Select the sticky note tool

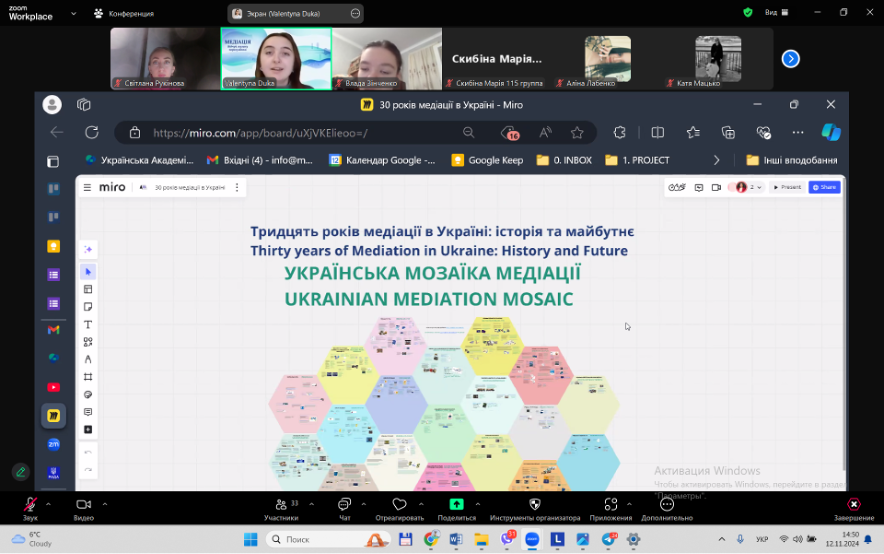coord(88,307)
